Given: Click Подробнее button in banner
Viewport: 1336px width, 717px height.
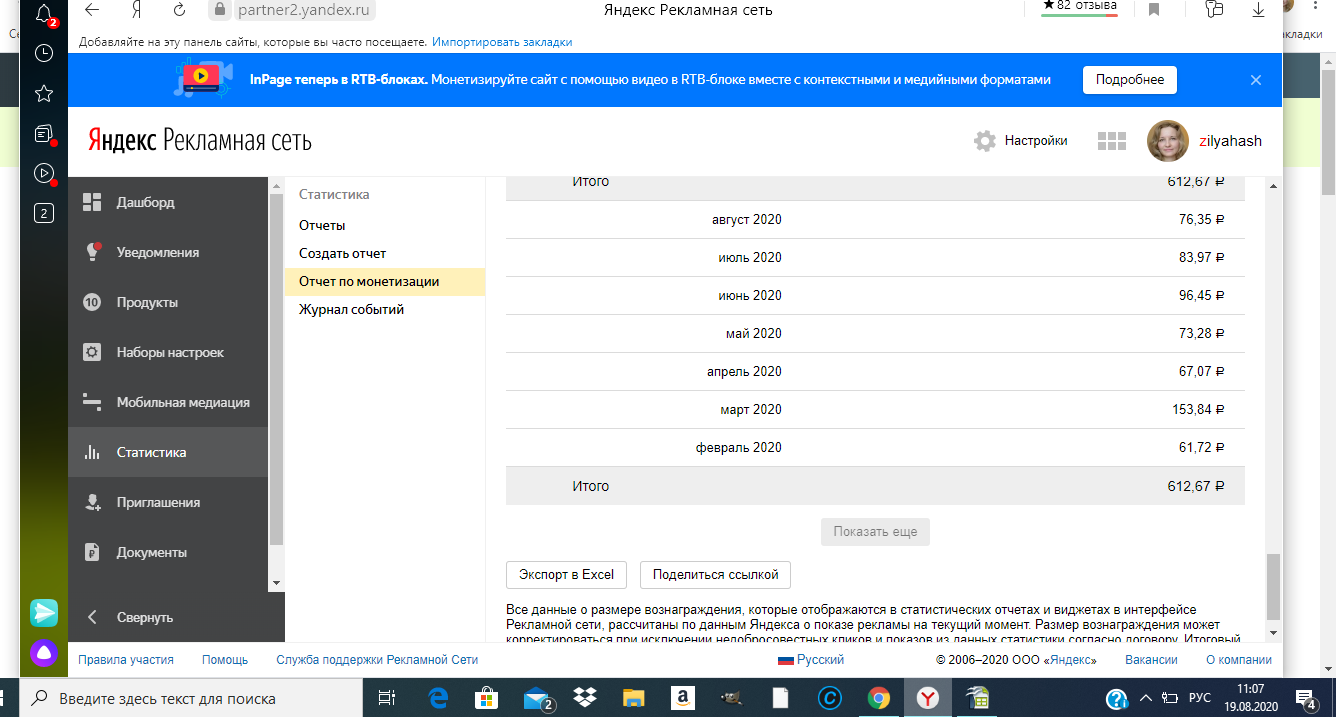Looking at the screenshot, I should click(x=1130, y=80).
